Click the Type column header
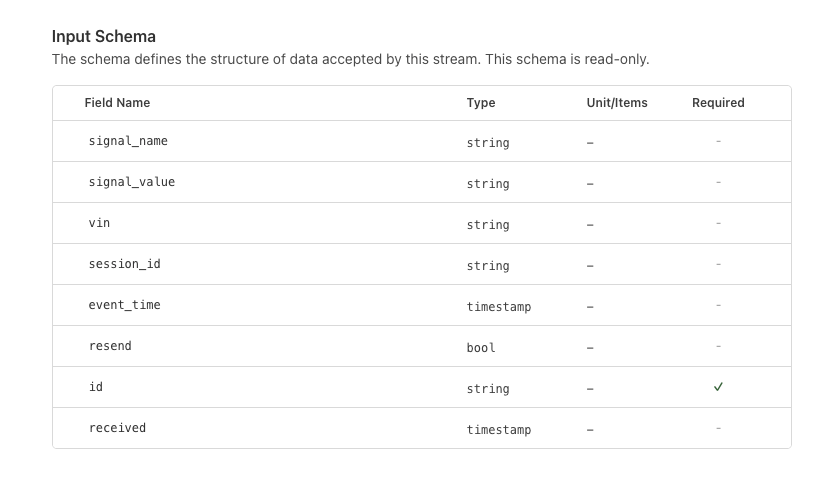 480,103
